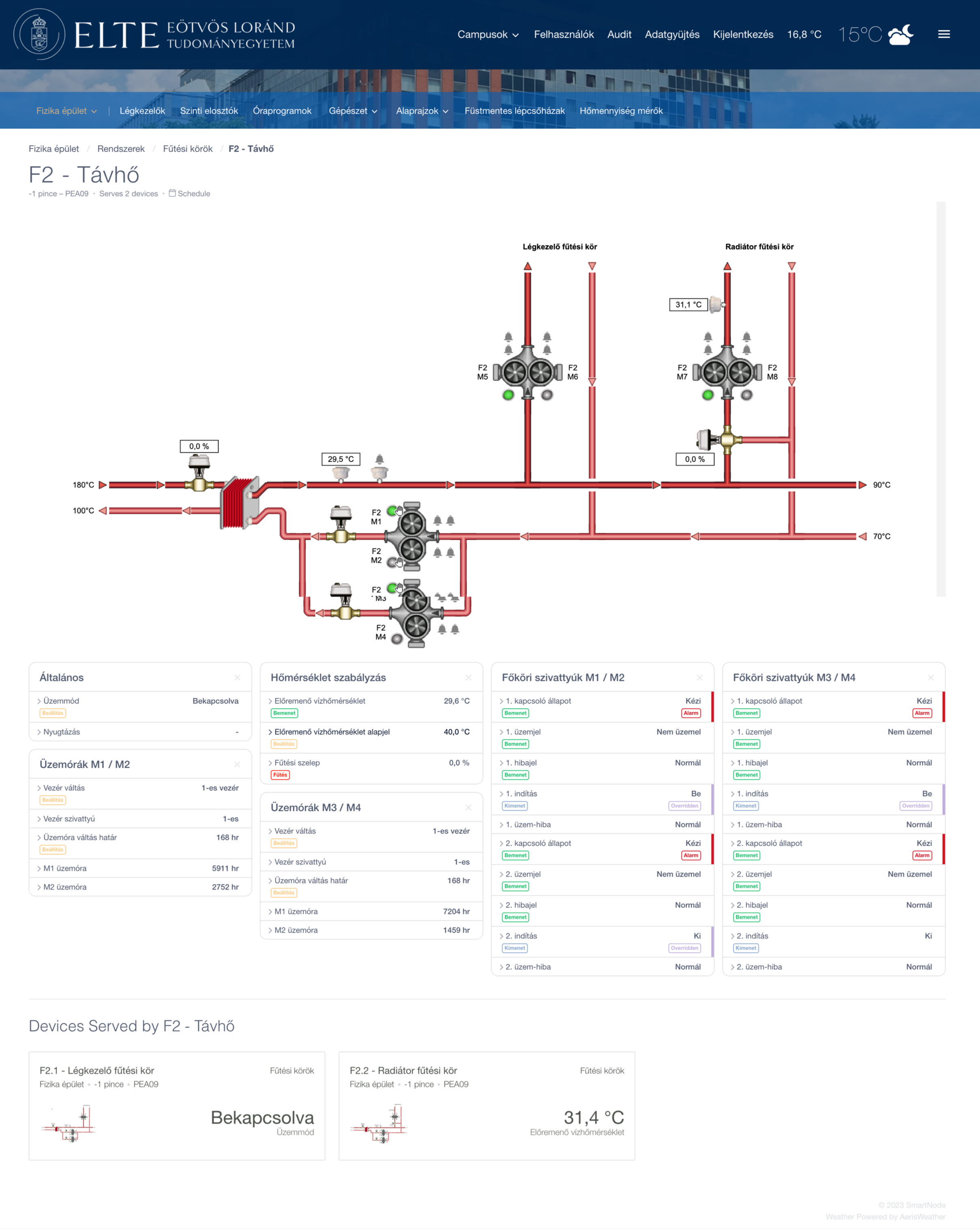Click the calendar icon next to Schedule
The image size is (980, 1229).
172,193
